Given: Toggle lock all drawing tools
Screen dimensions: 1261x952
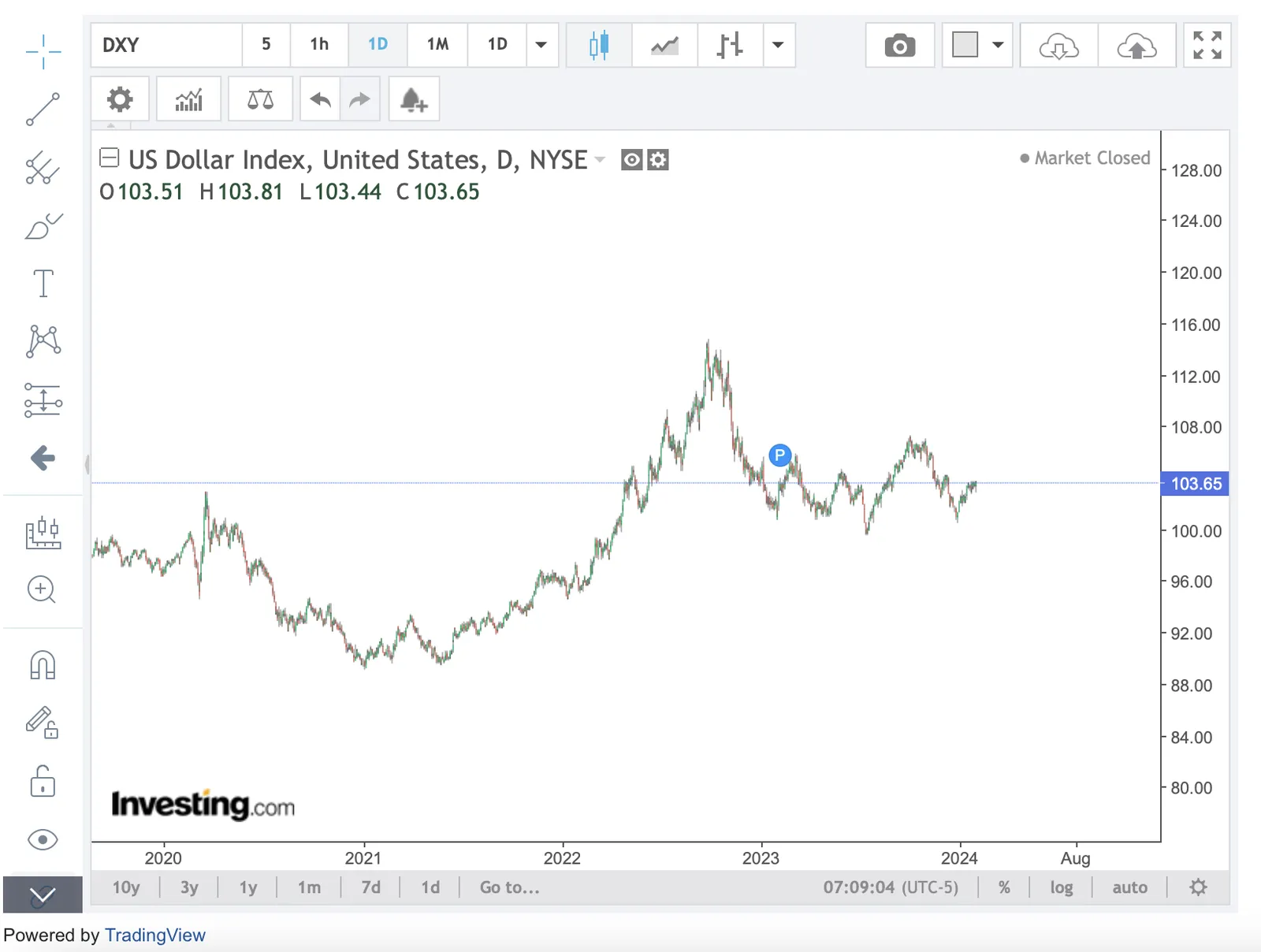Looking at the screenshot, I should 43,781.
